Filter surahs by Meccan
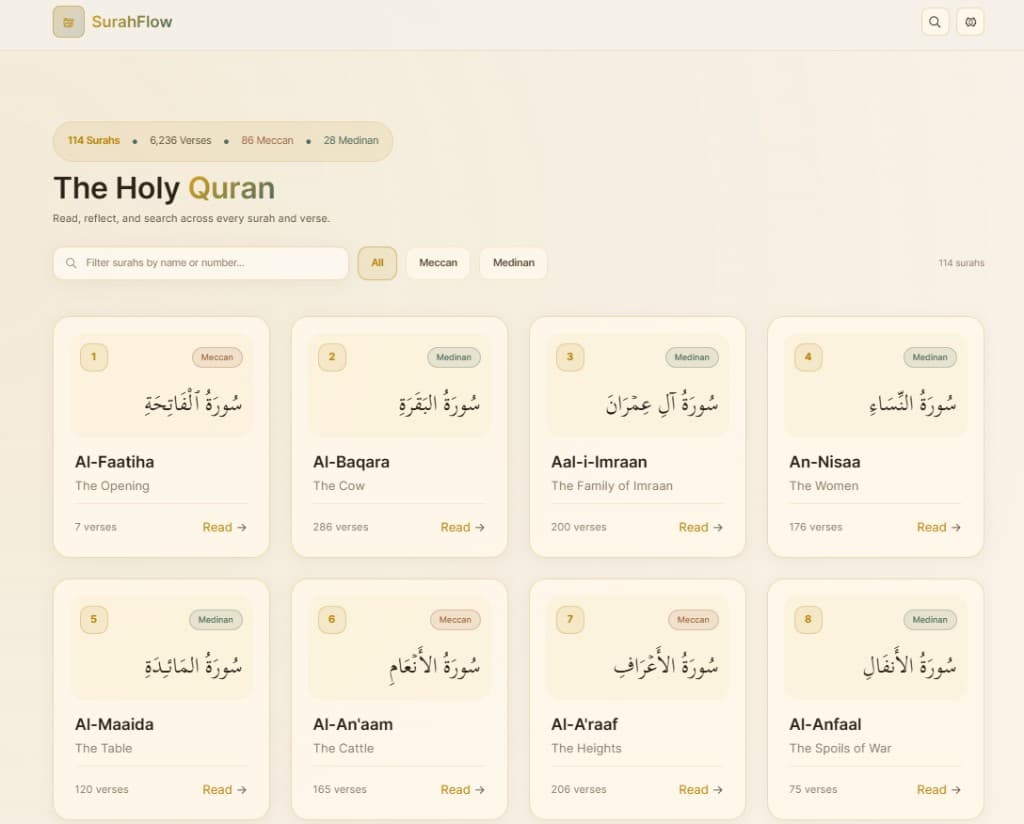This screenshot has height=824, width=1024. click(438, 262)
